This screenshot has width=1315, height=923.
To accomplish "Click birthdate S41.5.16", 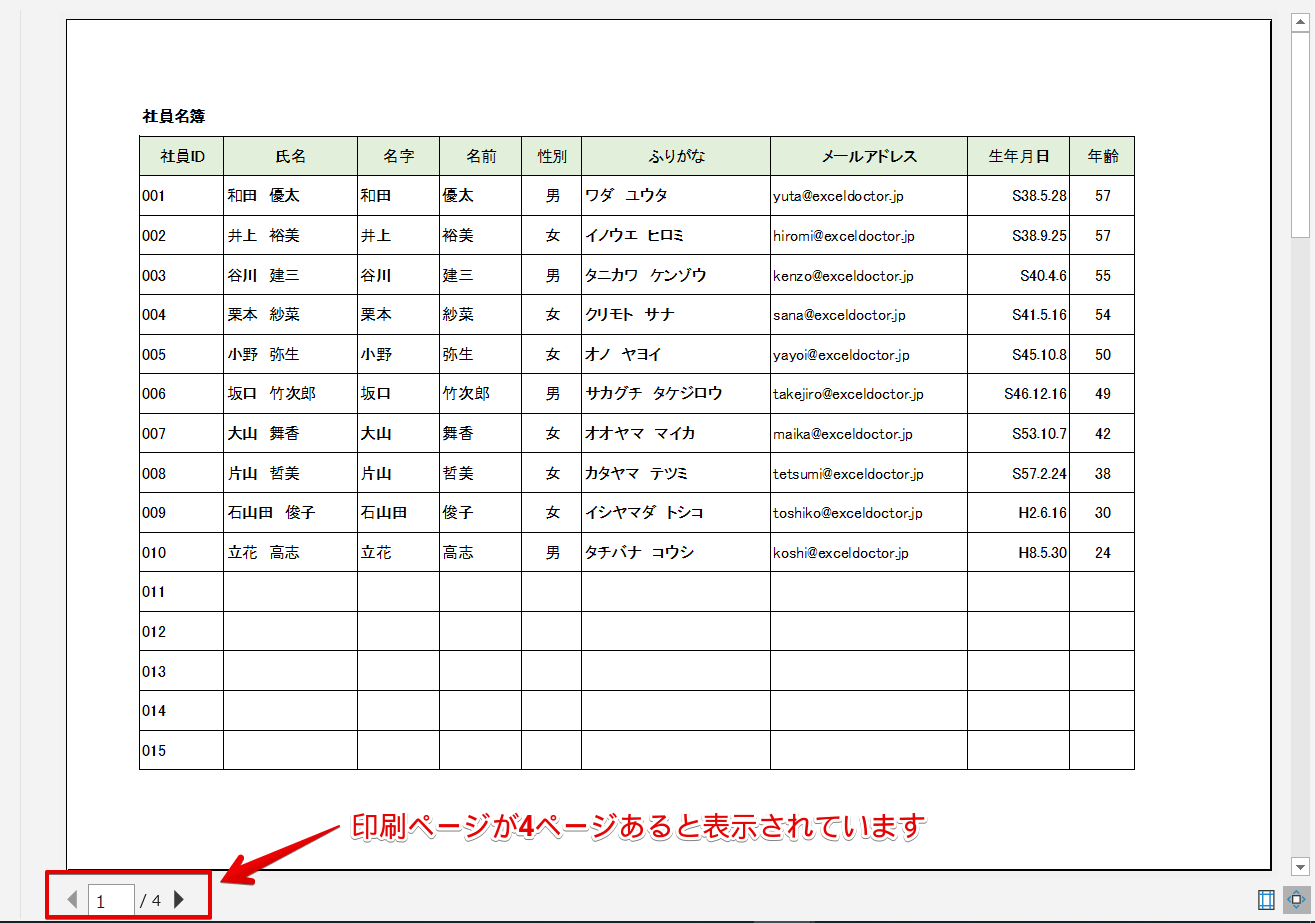I will (x=1039, y=315).
